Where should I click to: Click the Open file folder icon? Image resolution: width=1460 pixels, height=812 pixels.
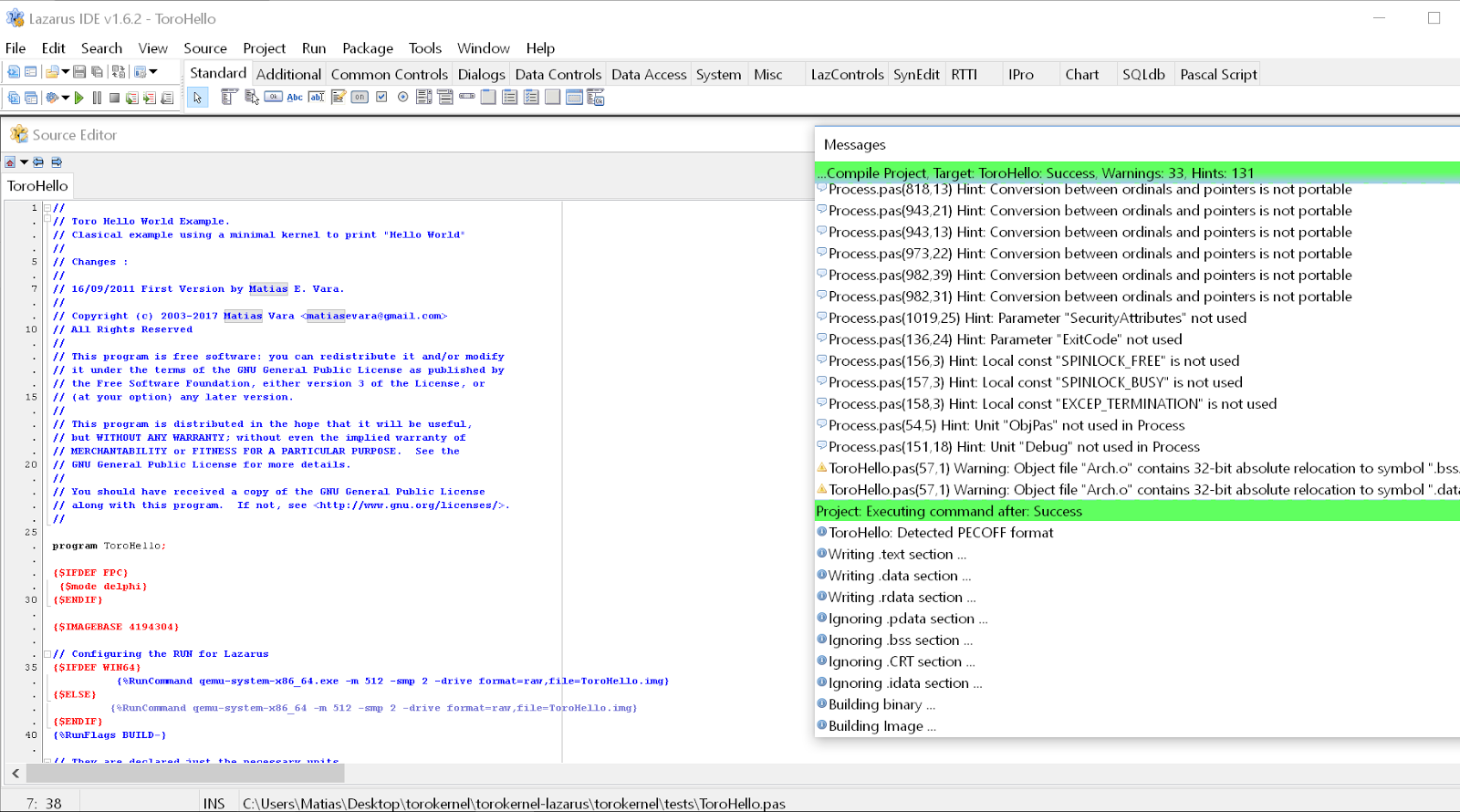pos(52,71)
